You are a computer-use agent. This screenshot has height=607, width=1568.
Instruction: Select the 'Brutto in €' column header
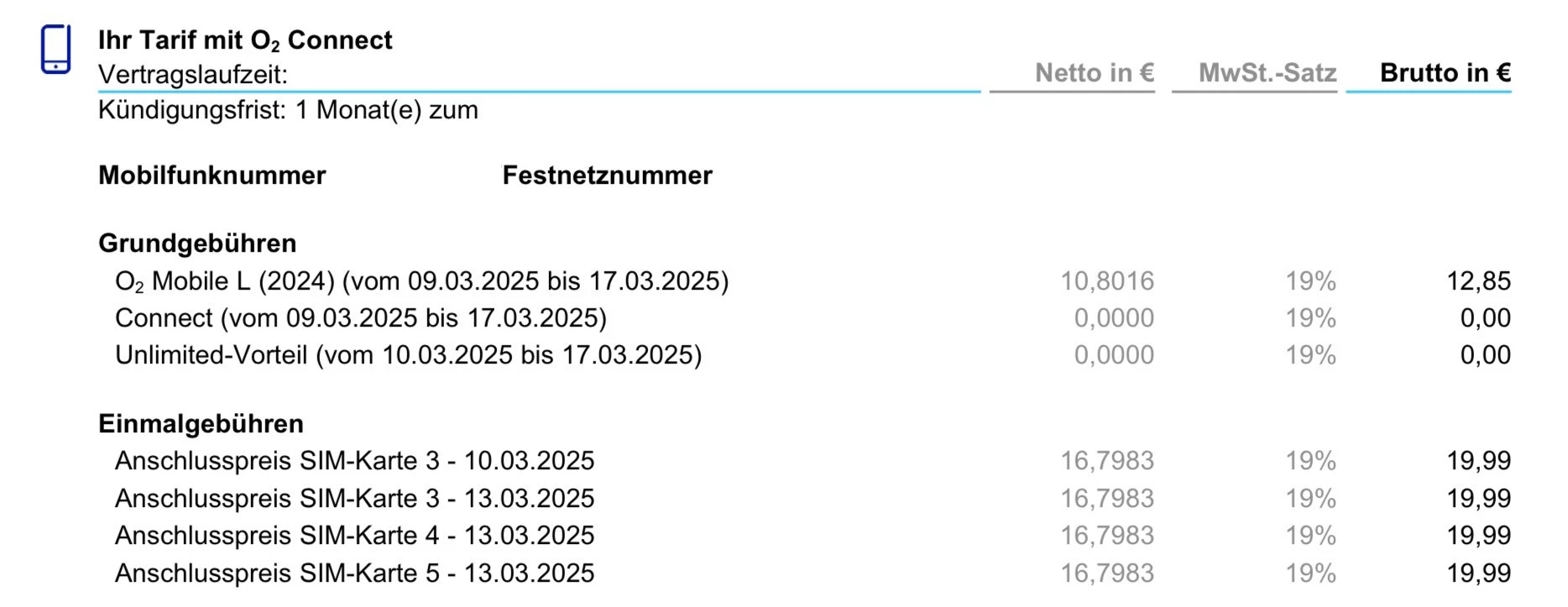tap(1445, 73)
